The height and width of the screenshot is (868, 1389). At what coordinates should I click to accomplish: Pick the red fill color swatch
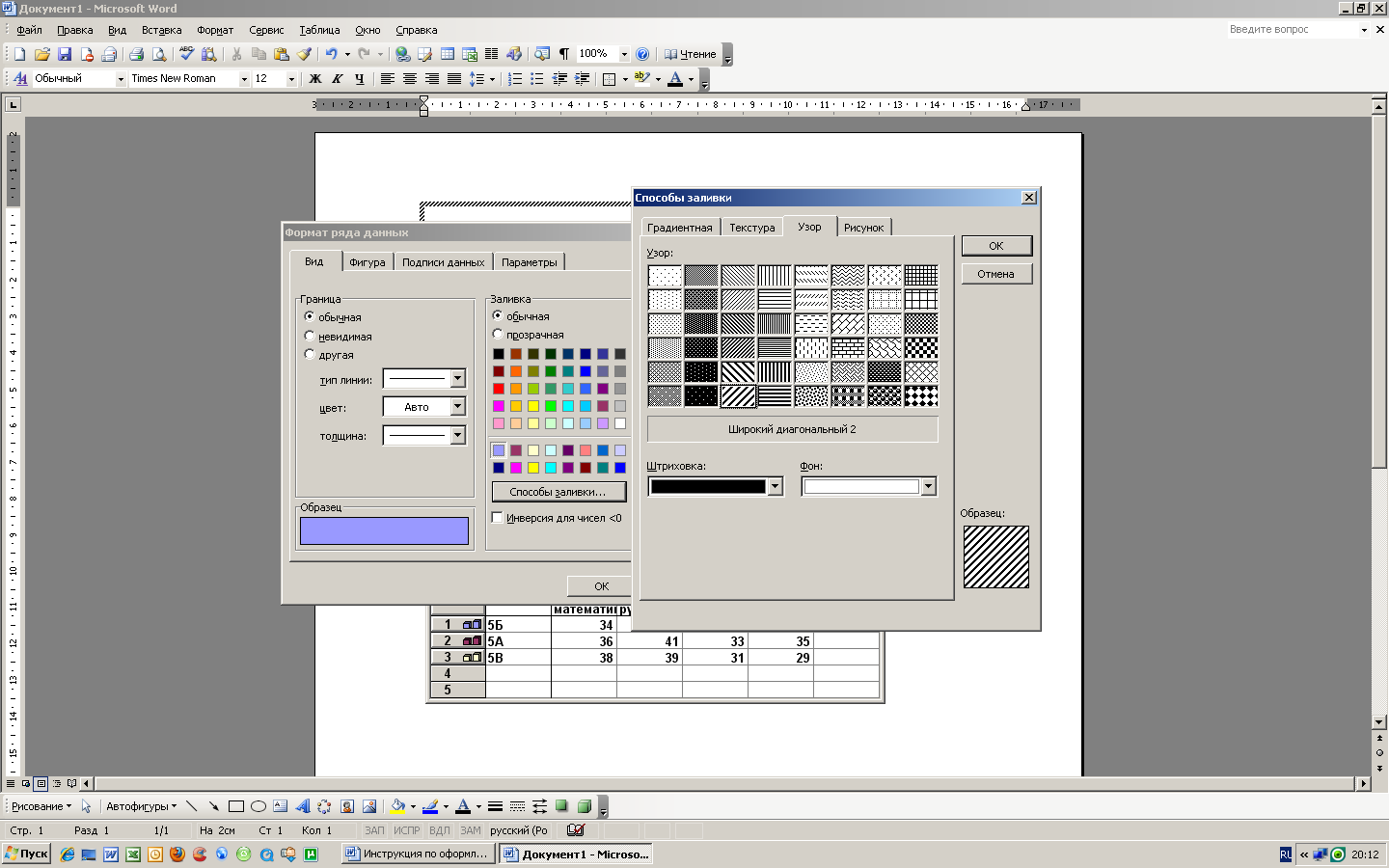point(499,389)
